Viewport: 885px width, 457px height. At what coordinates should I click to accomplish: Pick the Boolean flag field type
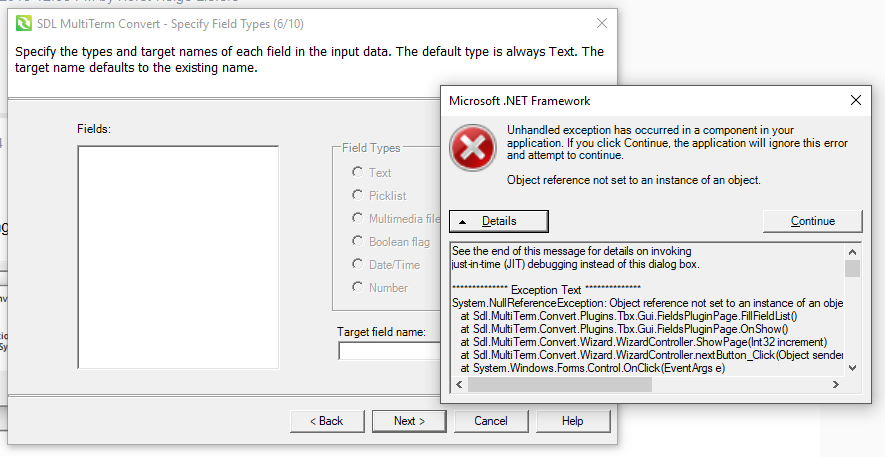coord(357,241)
